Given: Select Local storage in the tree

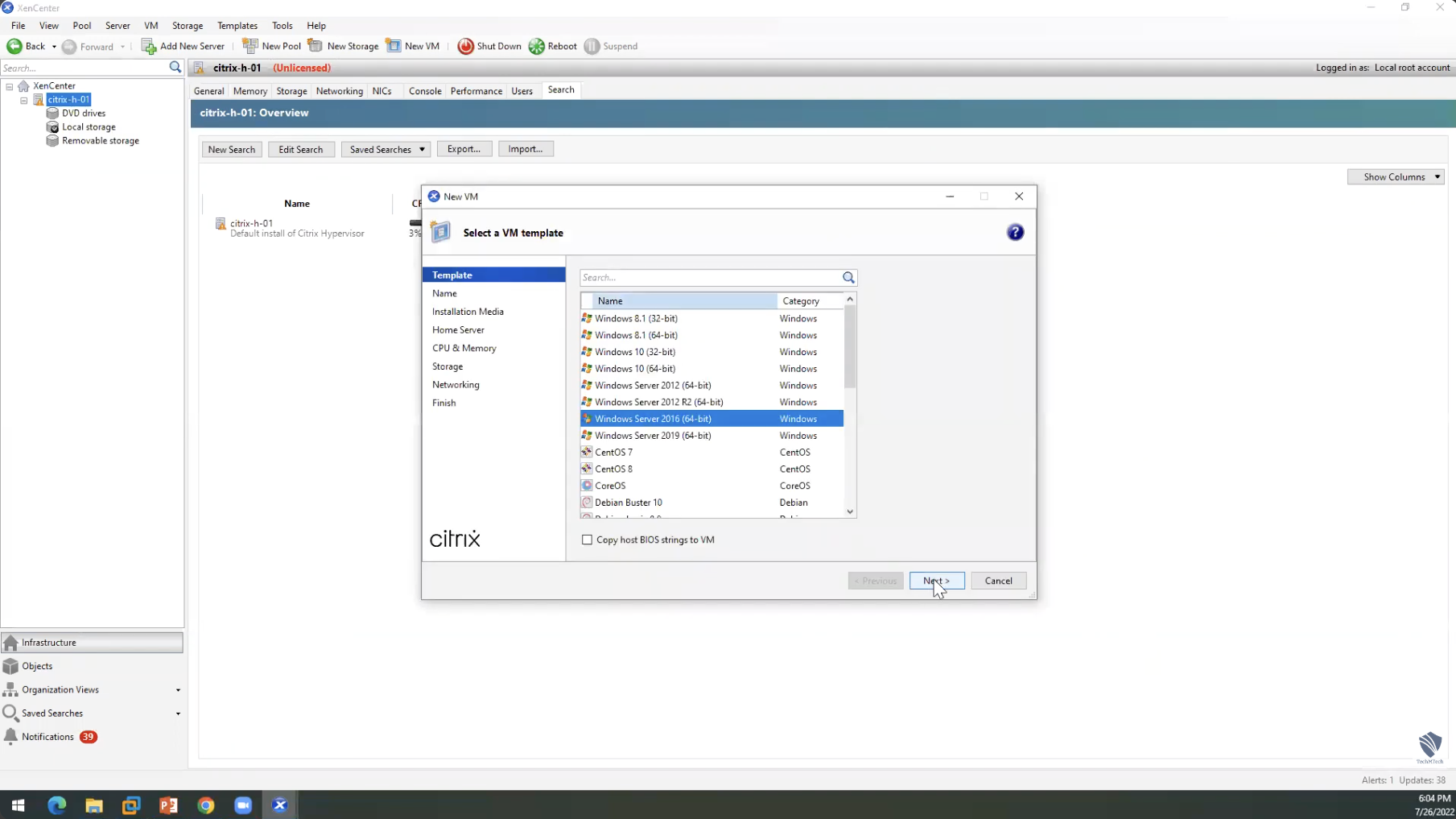Looking at the screenshot, I should point(89,126).
